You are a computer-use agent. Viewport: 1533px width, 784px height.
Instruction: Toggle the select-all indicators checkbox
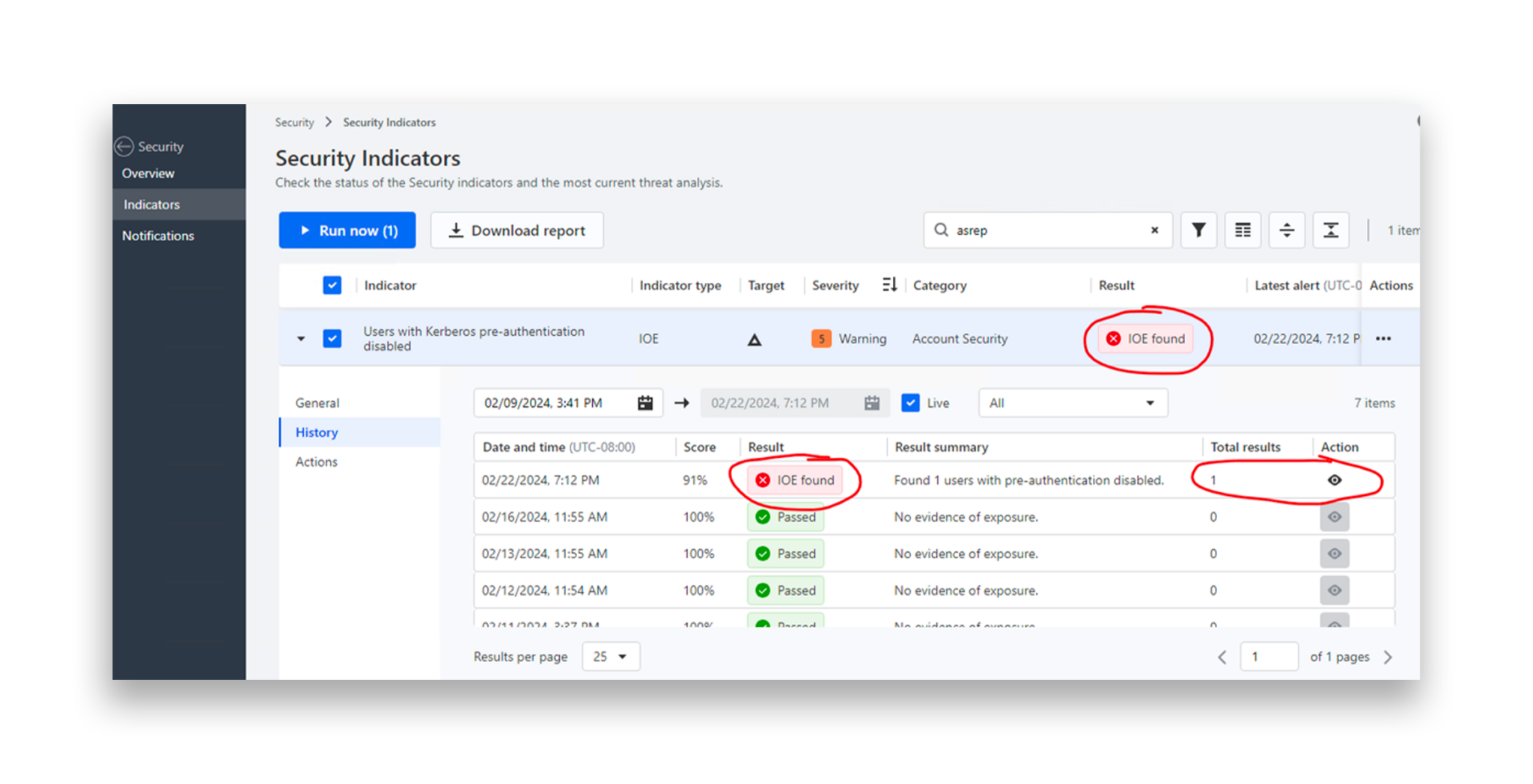pos(332,285)
